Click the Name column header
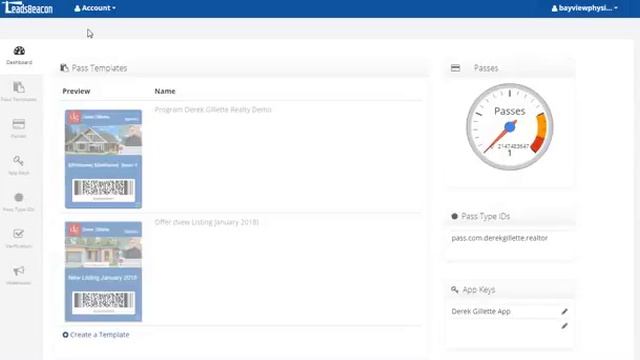 tap(165, 91)
